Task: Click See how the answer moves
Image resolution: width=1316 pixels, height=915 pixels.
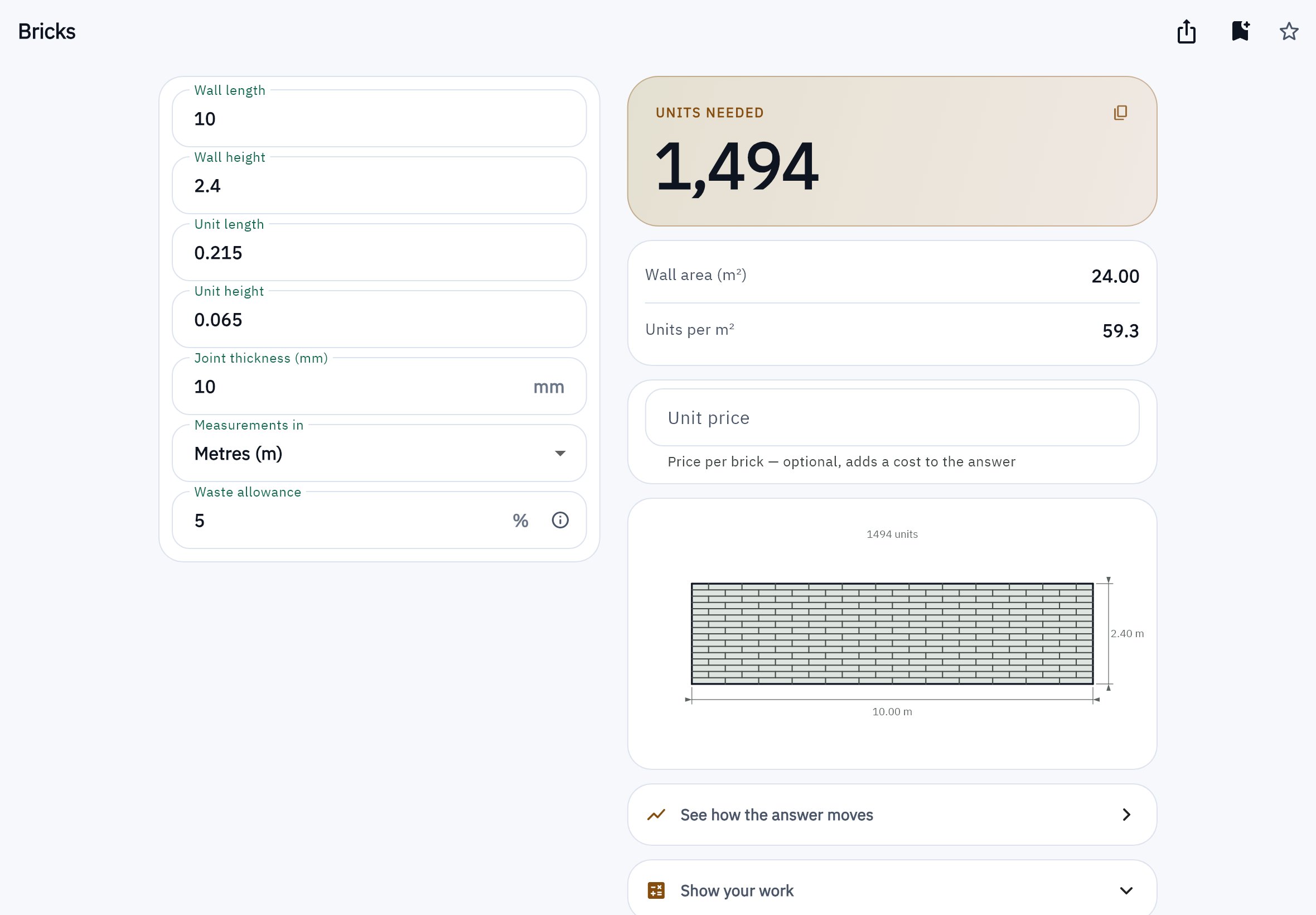Action: pos(892,815)
